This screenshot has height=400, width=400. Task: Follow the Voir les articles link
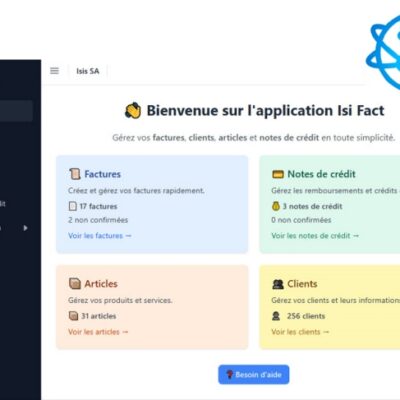98,332
